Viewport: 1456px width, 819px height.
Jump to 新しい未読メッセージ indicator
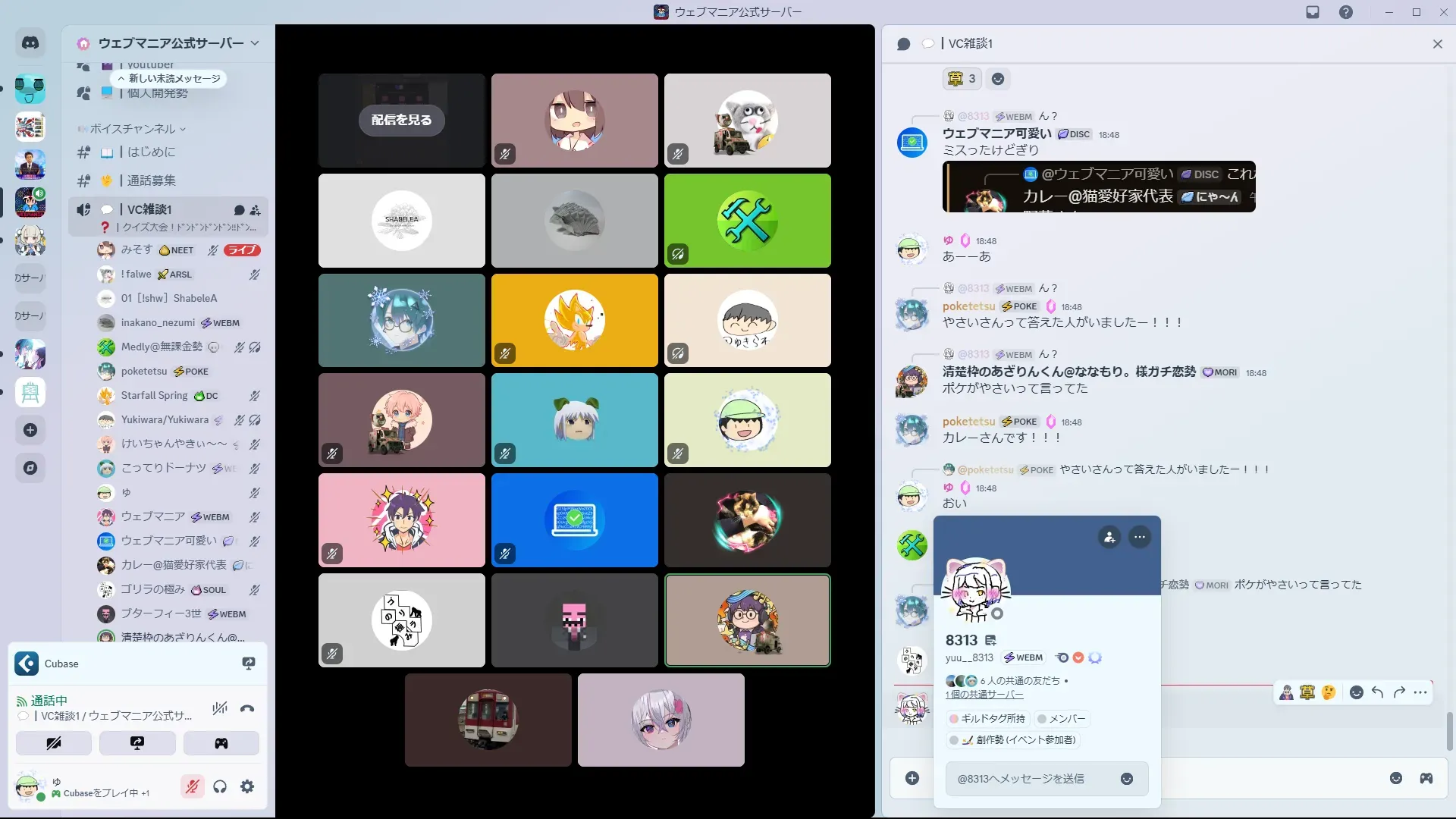click(169, 79)
